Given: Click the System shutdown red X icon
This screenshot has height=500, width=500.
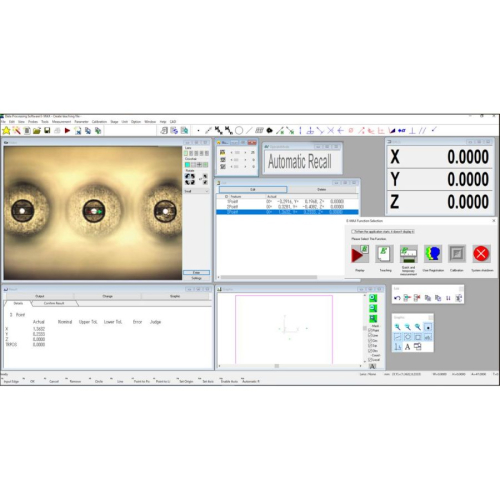Looking at the screenshot, I should (481, 254).
